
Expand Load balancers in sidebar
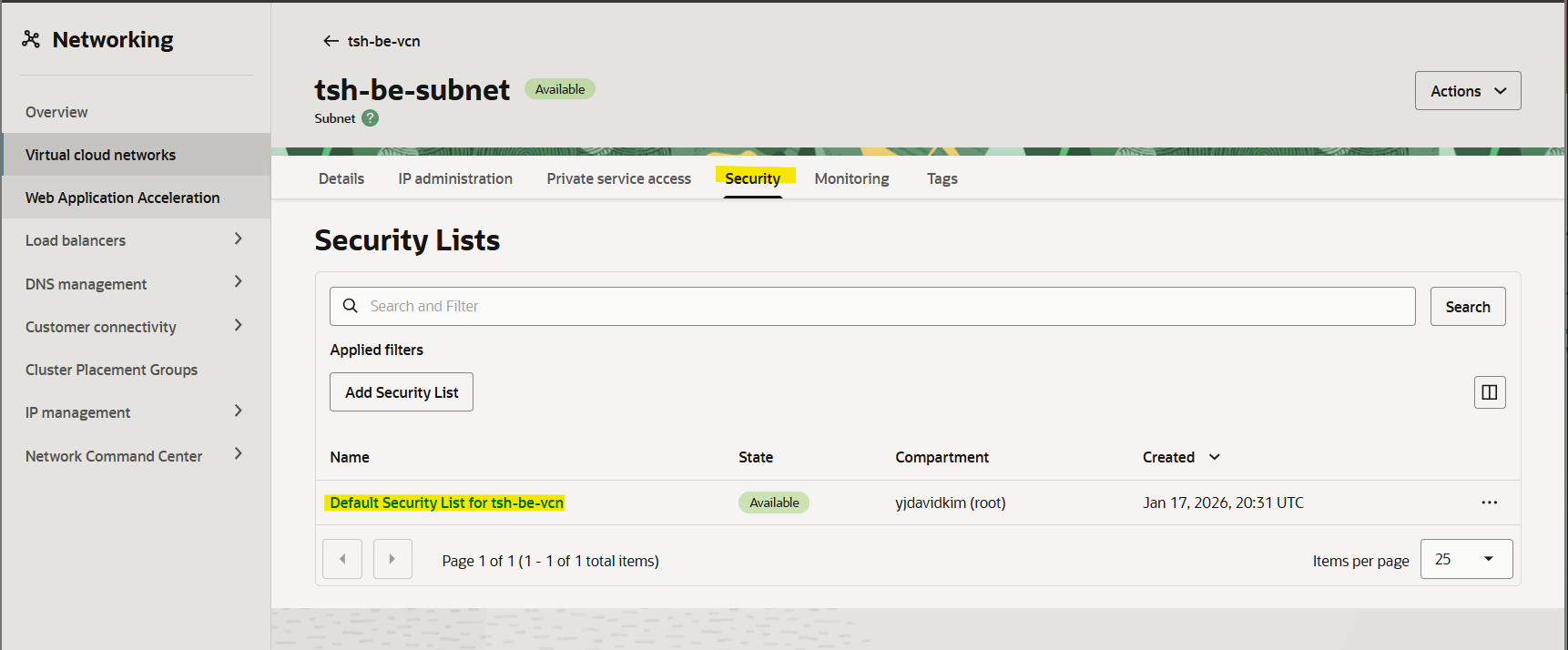pyautogui.click(x=238, y=239)
